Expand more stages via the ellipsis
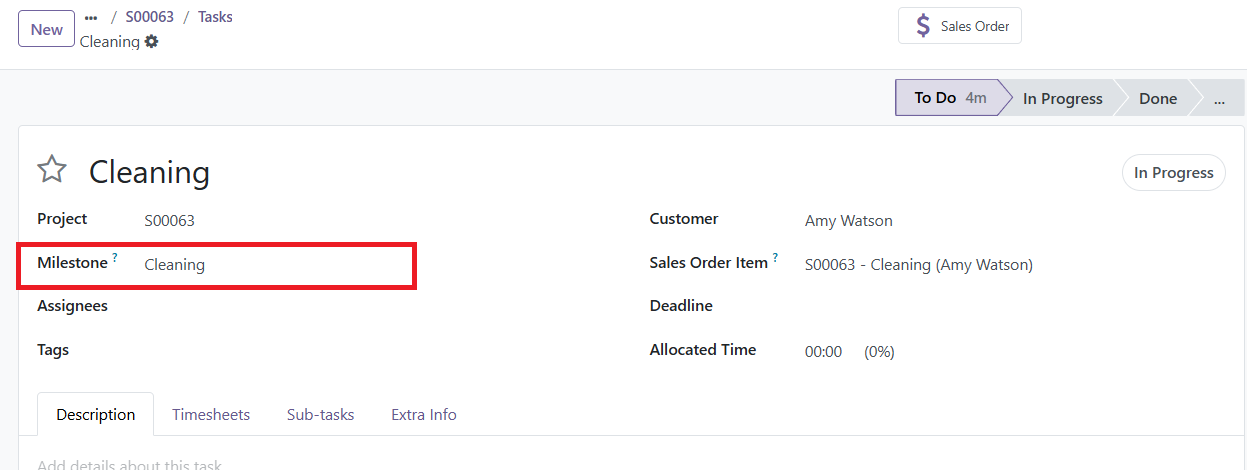Viewport: 1247px width, 470px height. 1219,98
